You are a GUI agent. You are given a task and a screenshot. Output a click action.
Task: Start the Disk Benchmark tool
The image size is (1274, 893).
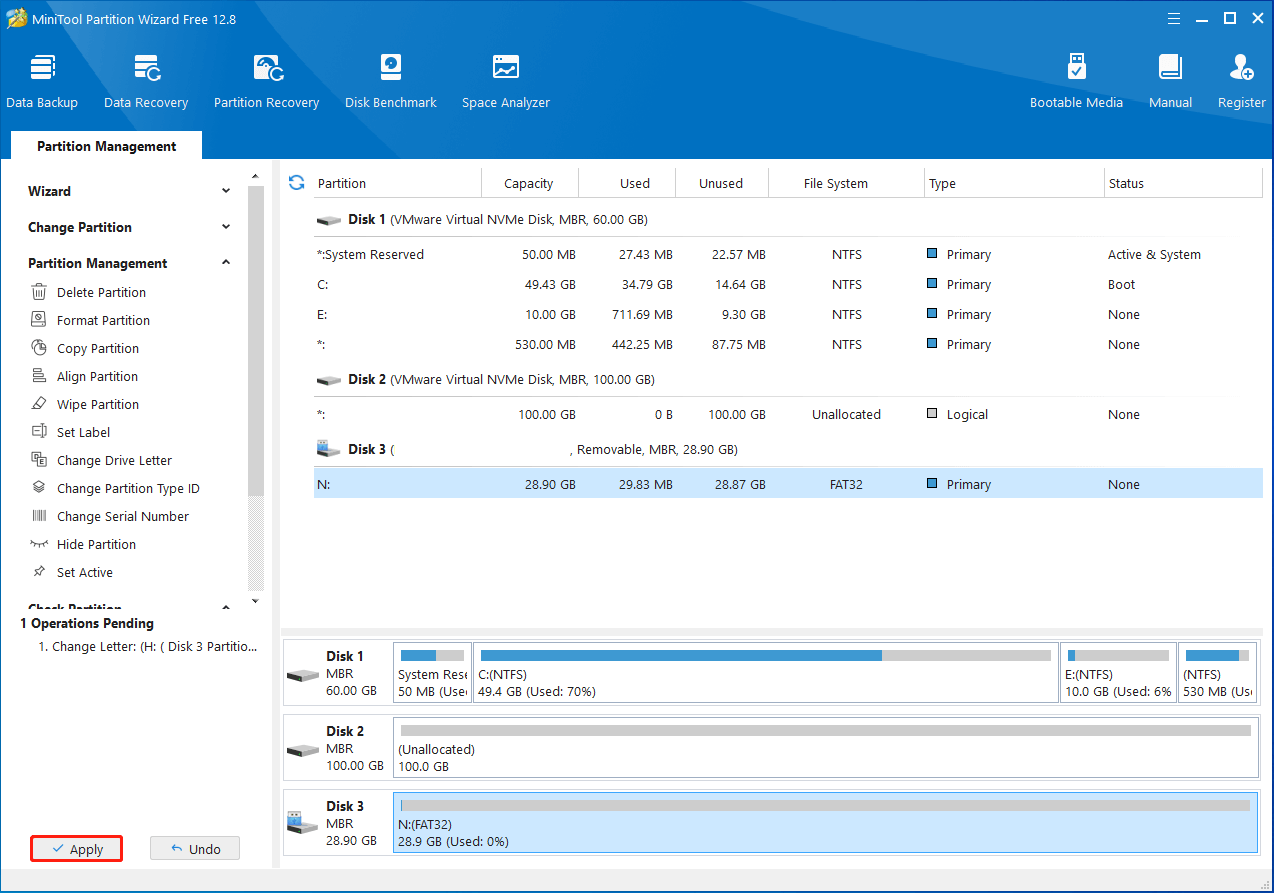click(x=390, y=81)
